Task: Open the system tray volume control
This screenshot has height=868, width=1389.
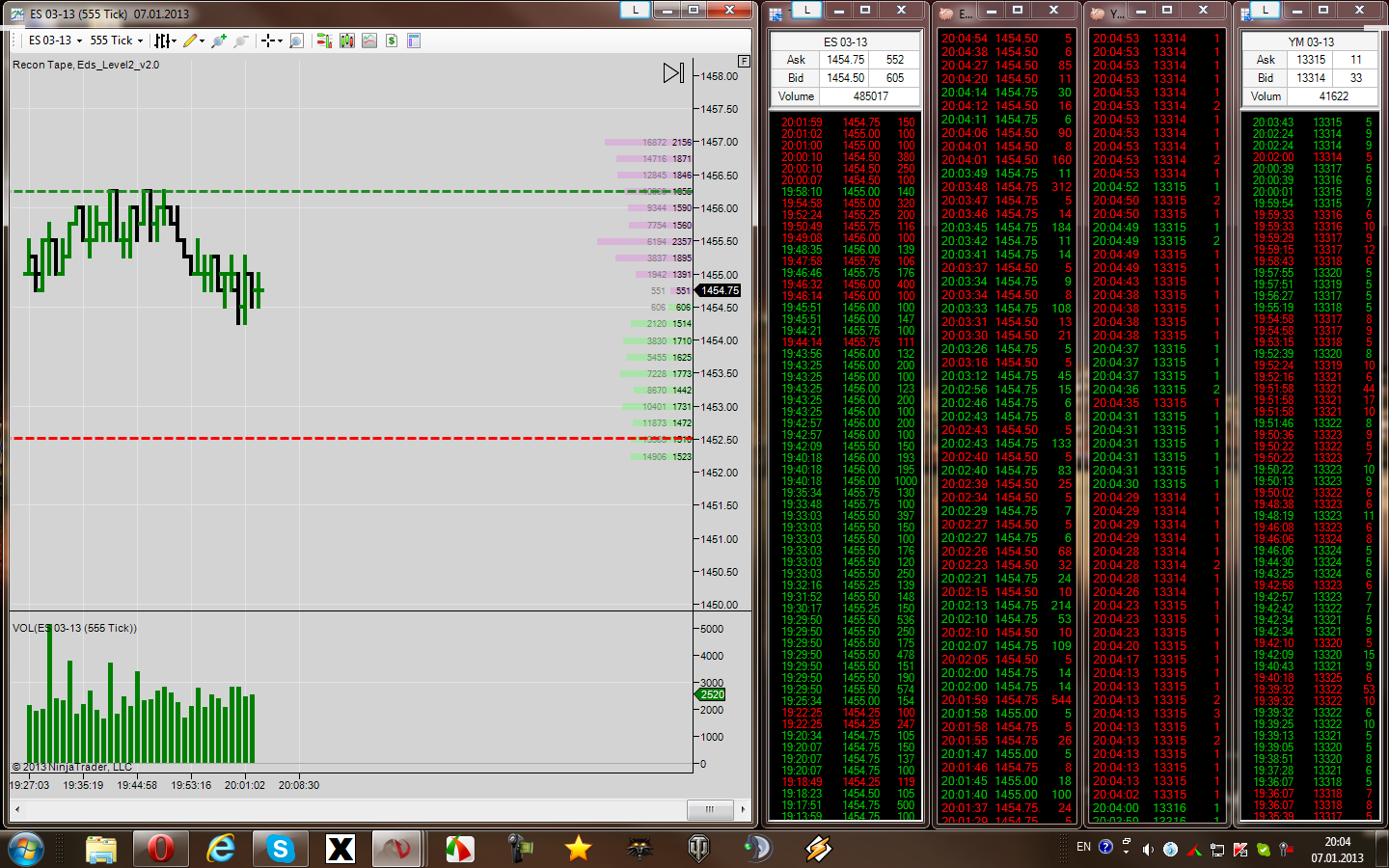Action: pyautogui.click(x=1147, y=849)
